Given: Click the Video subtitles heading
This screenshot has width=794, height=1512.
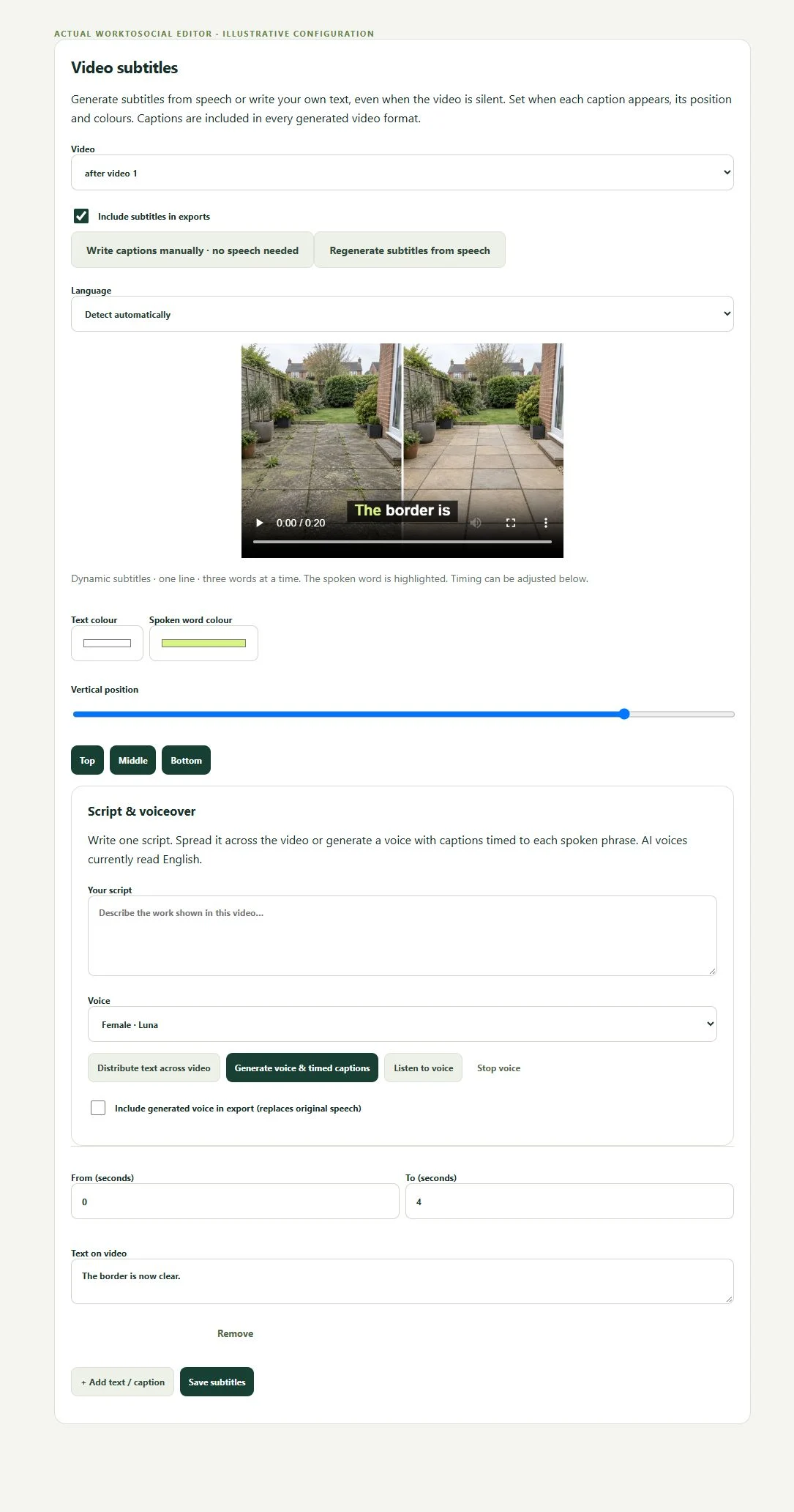Looking at the screenshot, I should [124, 67].
